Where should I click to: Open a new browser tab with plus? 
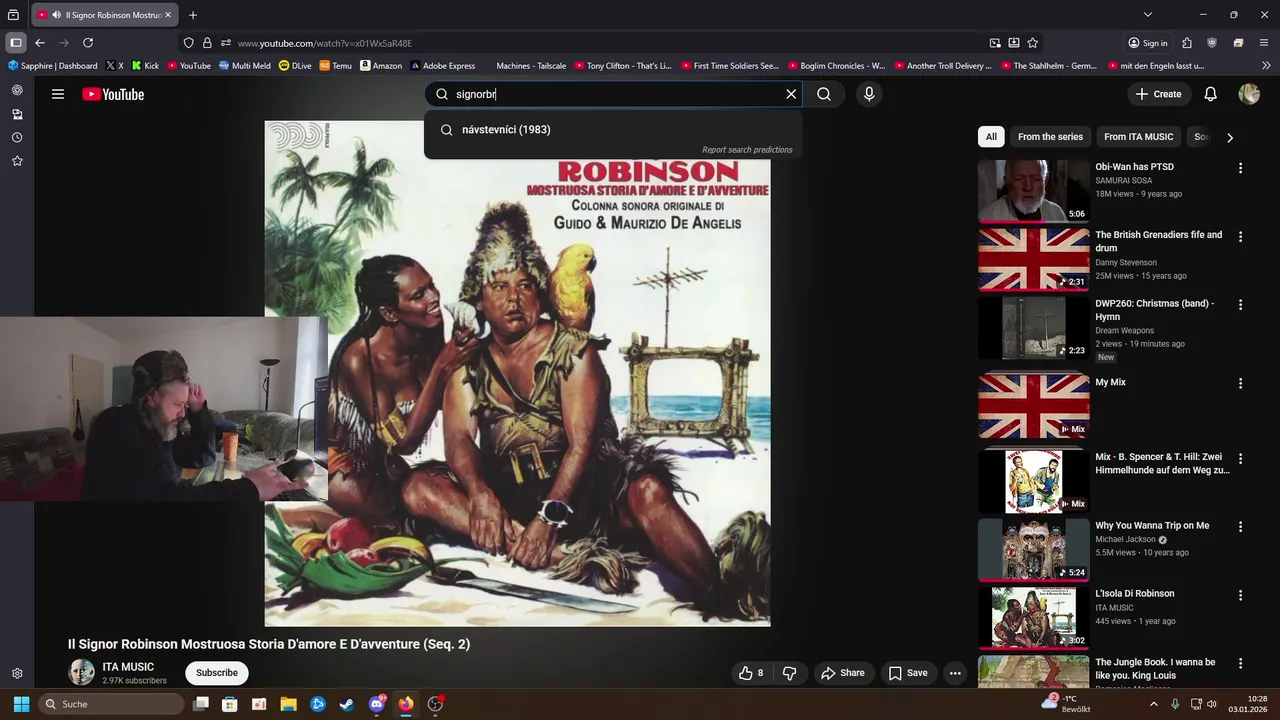point(193,15)
